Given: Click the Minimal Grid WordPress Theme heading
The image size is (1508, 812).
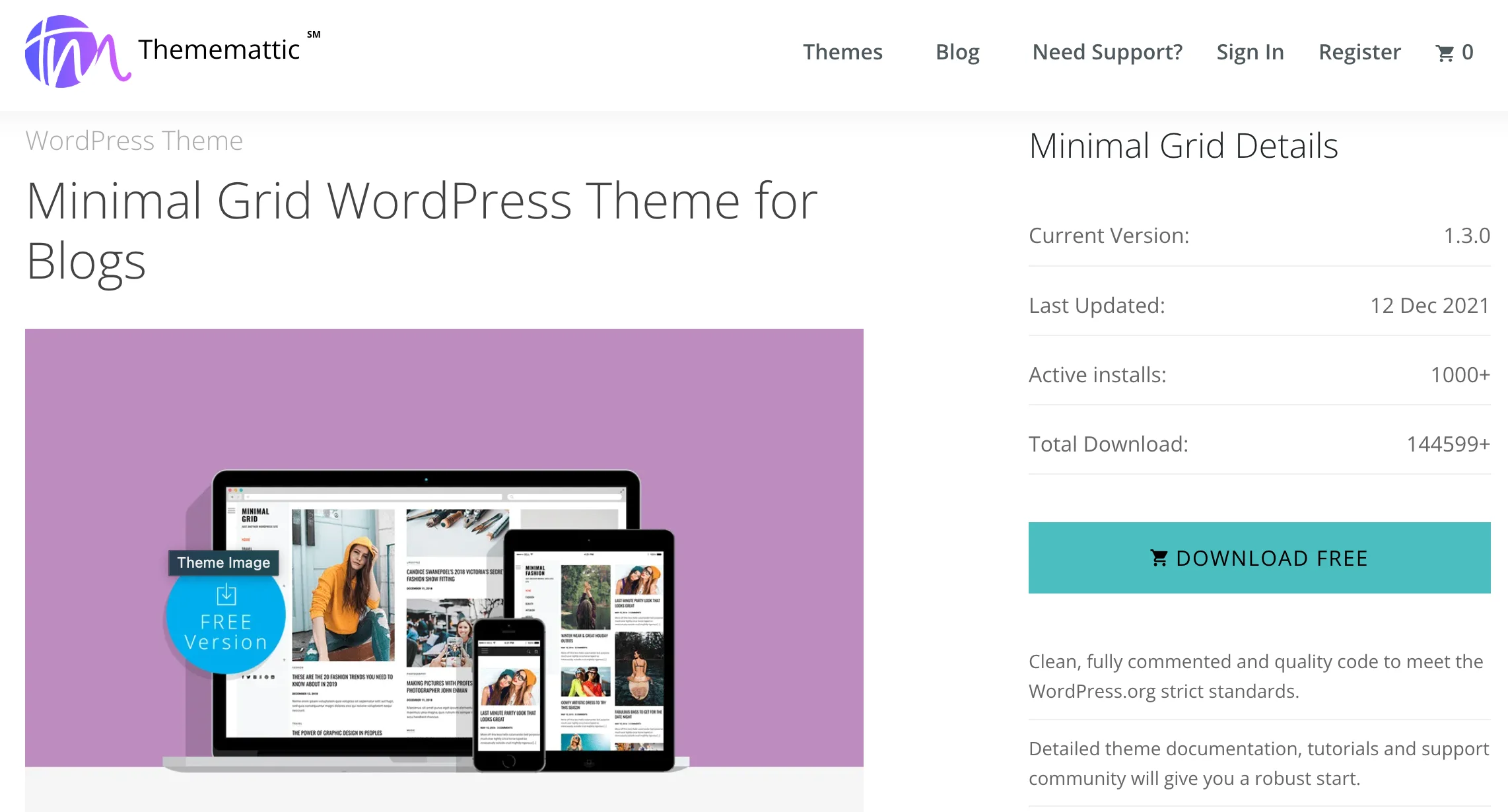Looking at the screenshot, I should tap(422, 230).
